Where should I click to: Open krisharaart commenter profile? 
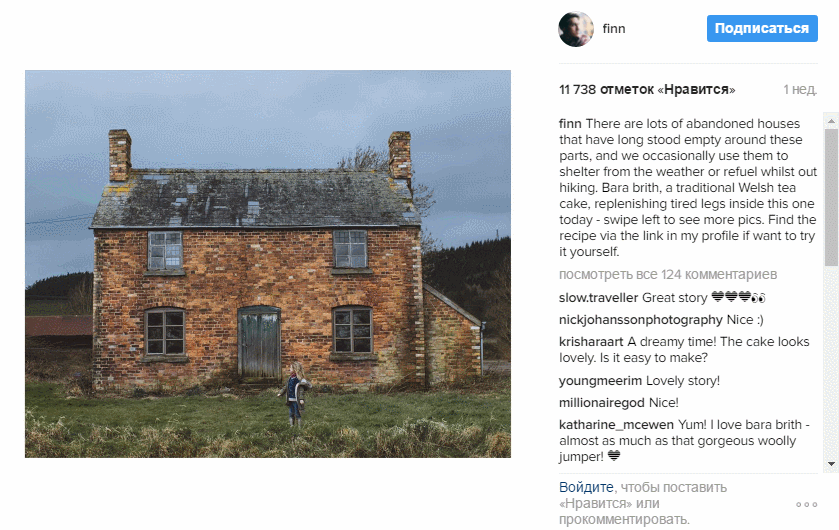591,342
